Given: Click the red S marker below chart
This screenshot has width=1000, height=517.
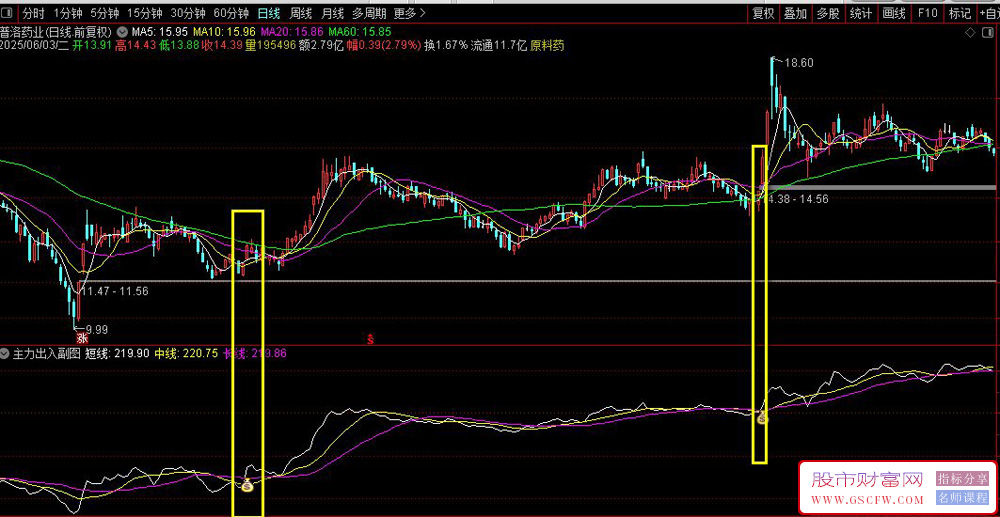Looking at the screenshot, I should [370, 339].
